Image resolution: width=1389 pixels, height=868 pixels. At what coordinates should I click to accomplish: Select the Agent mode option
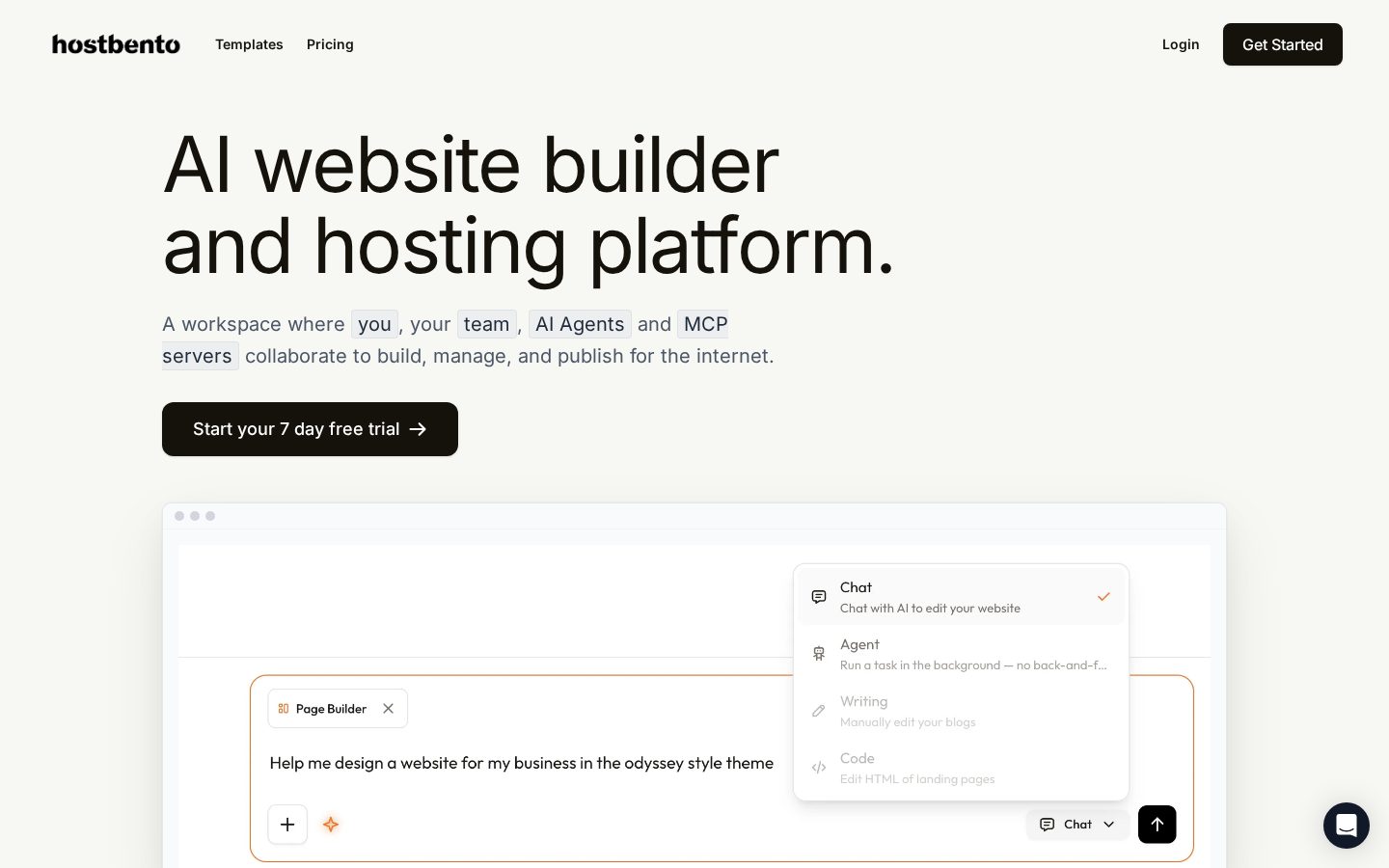(x=961, y=654)
